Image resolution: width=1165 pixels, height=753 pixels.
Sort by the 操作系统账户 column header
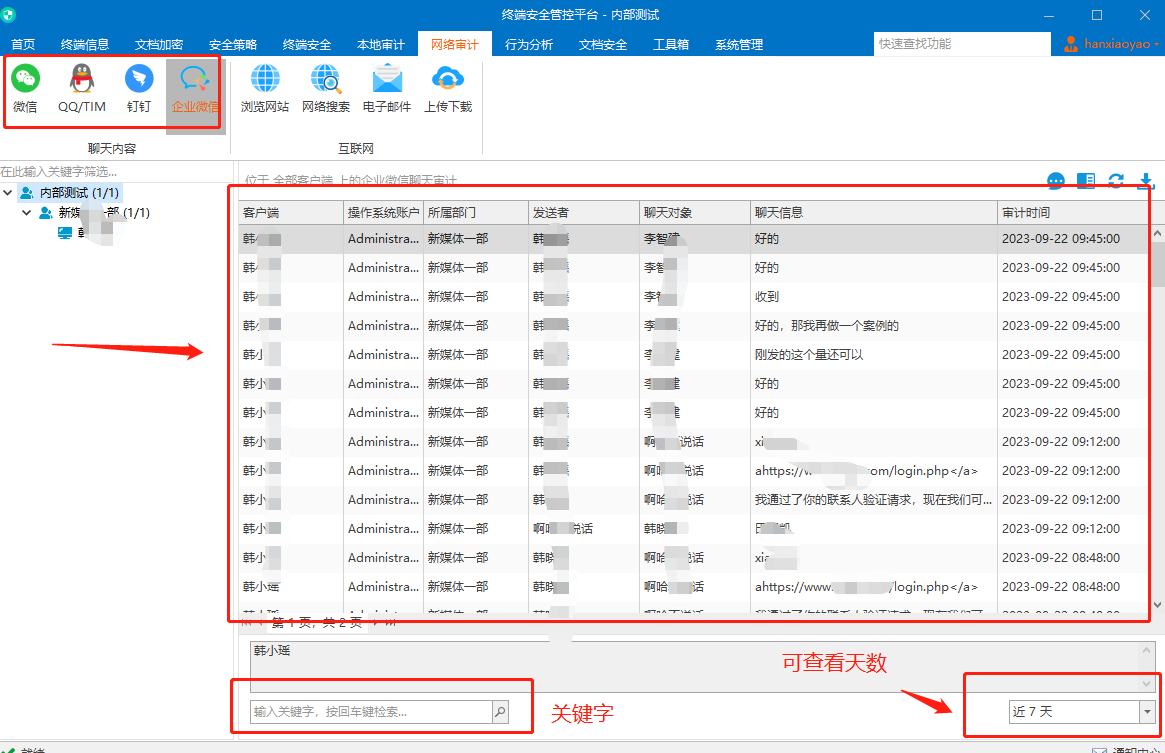tap(383, 213)
